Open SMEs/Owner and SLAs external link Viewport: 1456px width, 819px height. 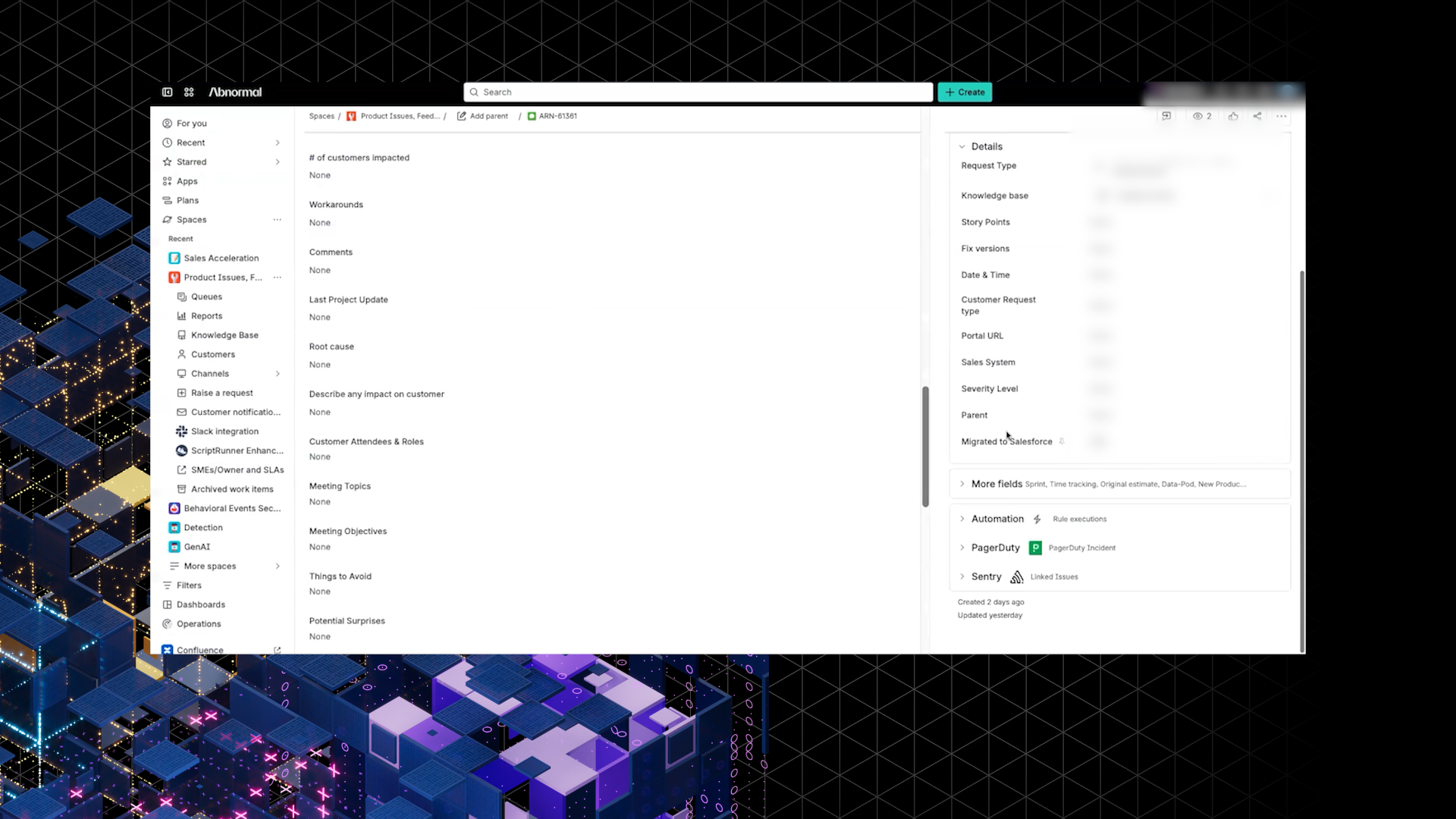tap(237, 470)
